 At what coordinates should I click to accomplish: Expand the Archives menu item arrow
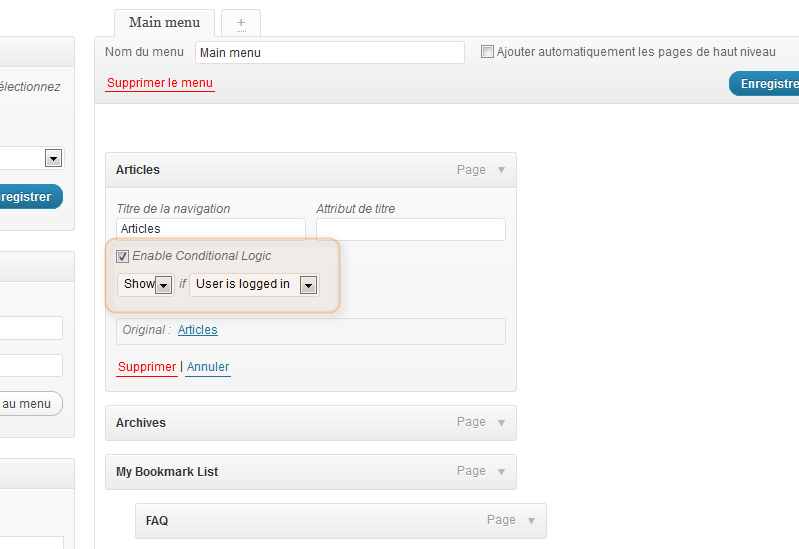coord(501,423)
